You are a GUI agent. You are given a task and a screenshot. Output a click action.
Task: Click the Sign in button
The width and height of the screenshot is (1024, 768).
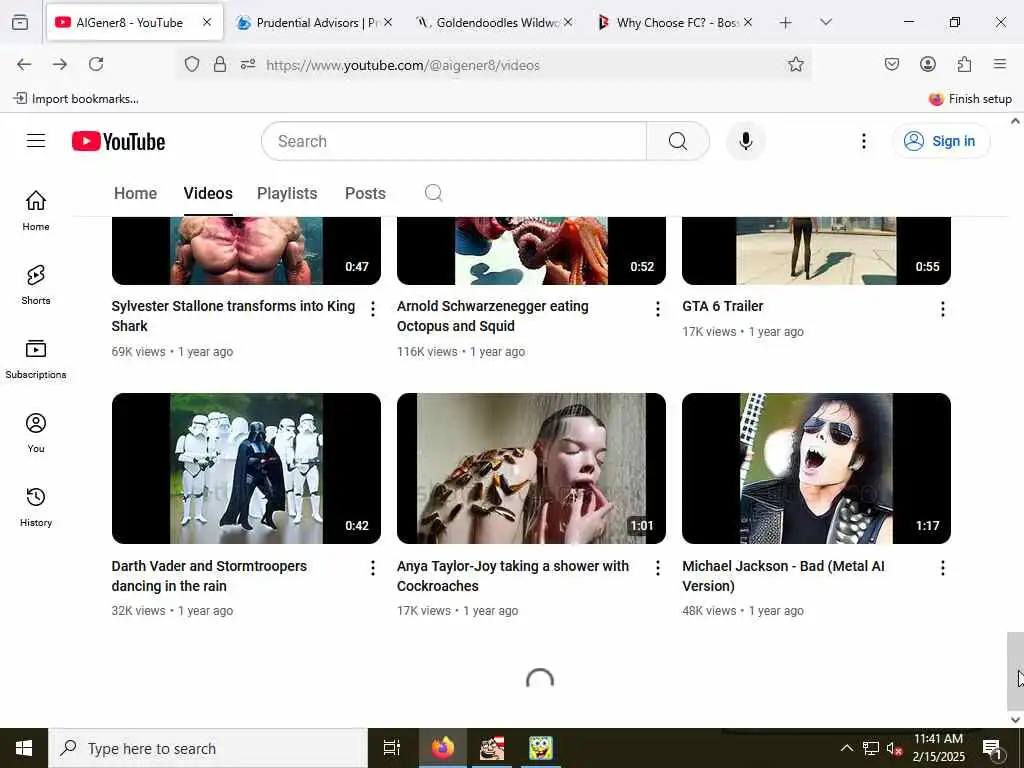click(940, 141)
